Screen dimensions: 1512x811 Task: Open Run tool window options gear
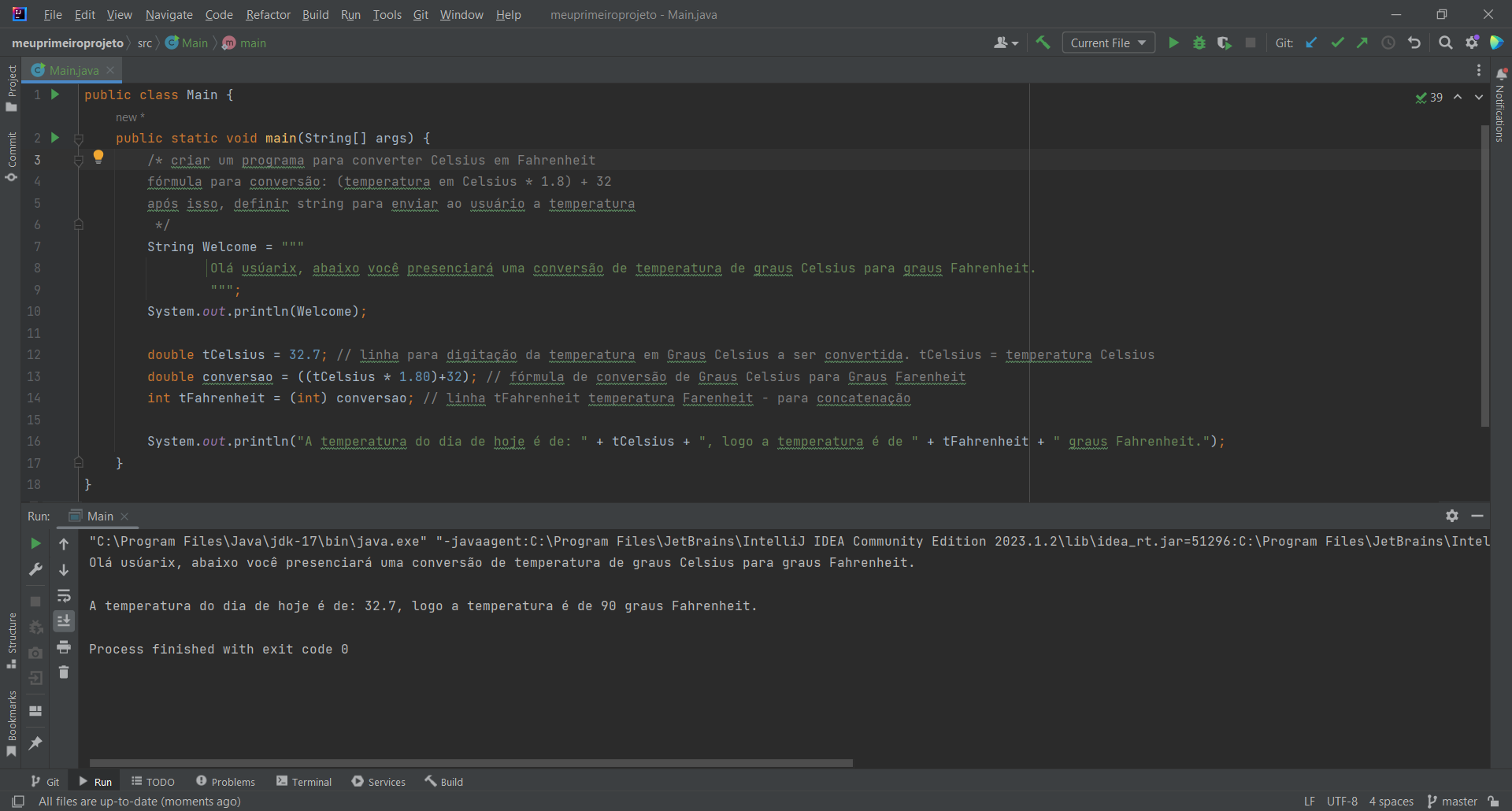pyautogui.click(x=1452, y=516)
